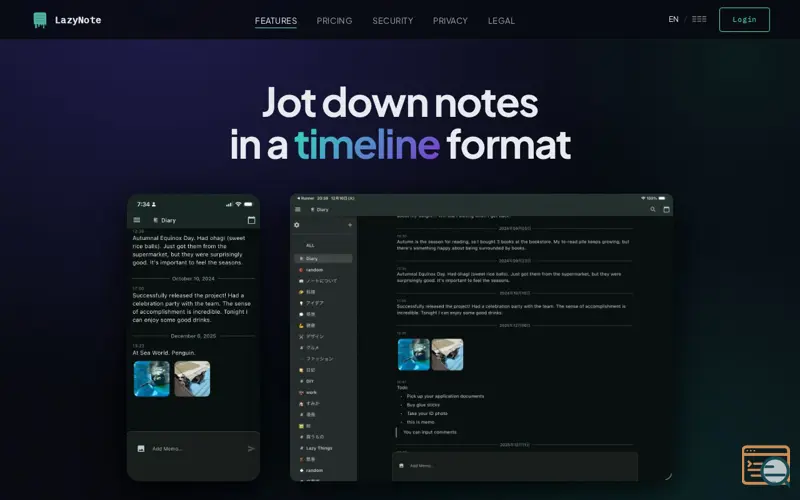This screenshot has width=800, height=500.
Task: Click the gradient word 'timeline' in headline
Action: (x=367, y=144)
